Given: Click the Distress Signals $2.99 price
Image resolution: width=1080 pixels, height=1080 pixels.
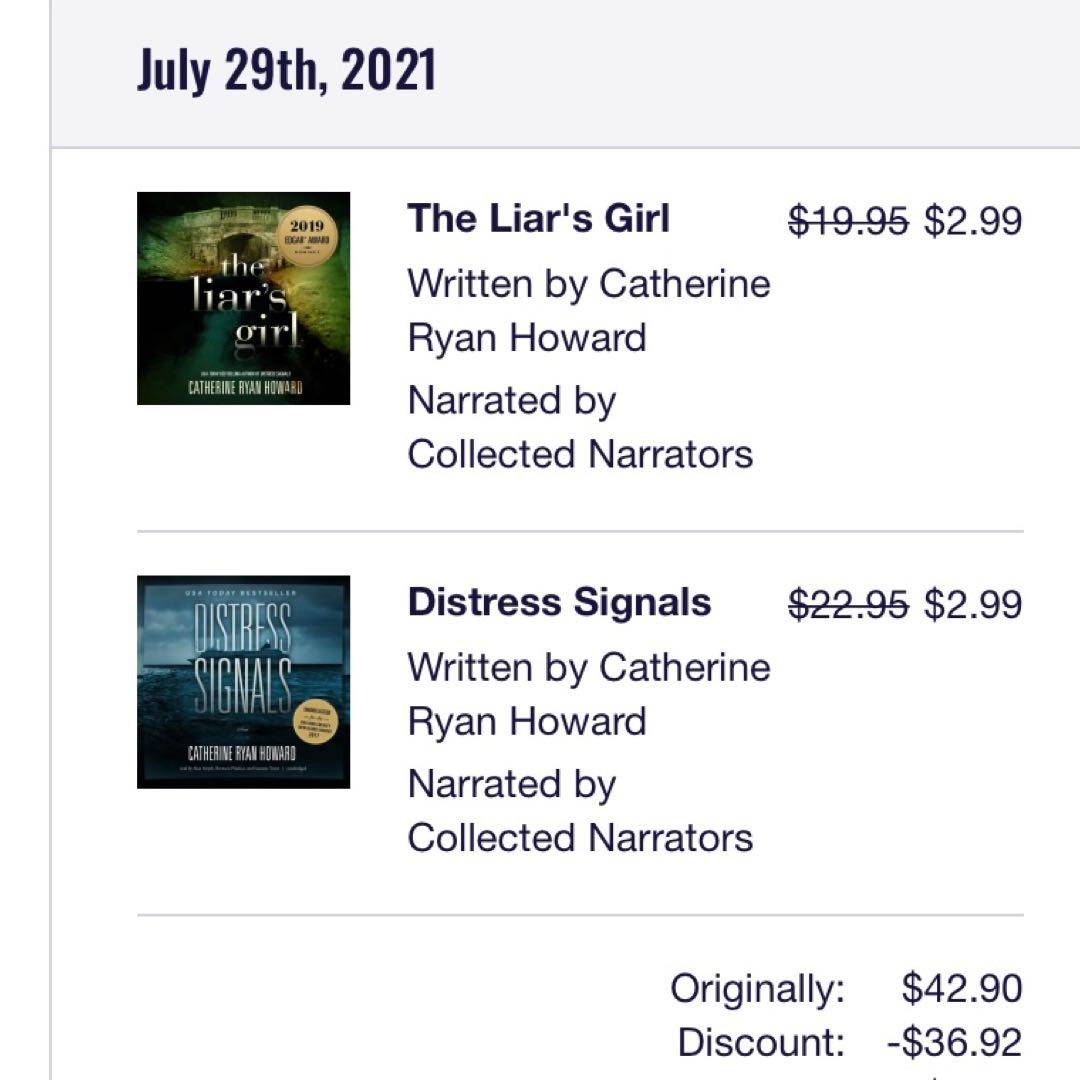Looking at the screenshot, I should coord(972,604).
